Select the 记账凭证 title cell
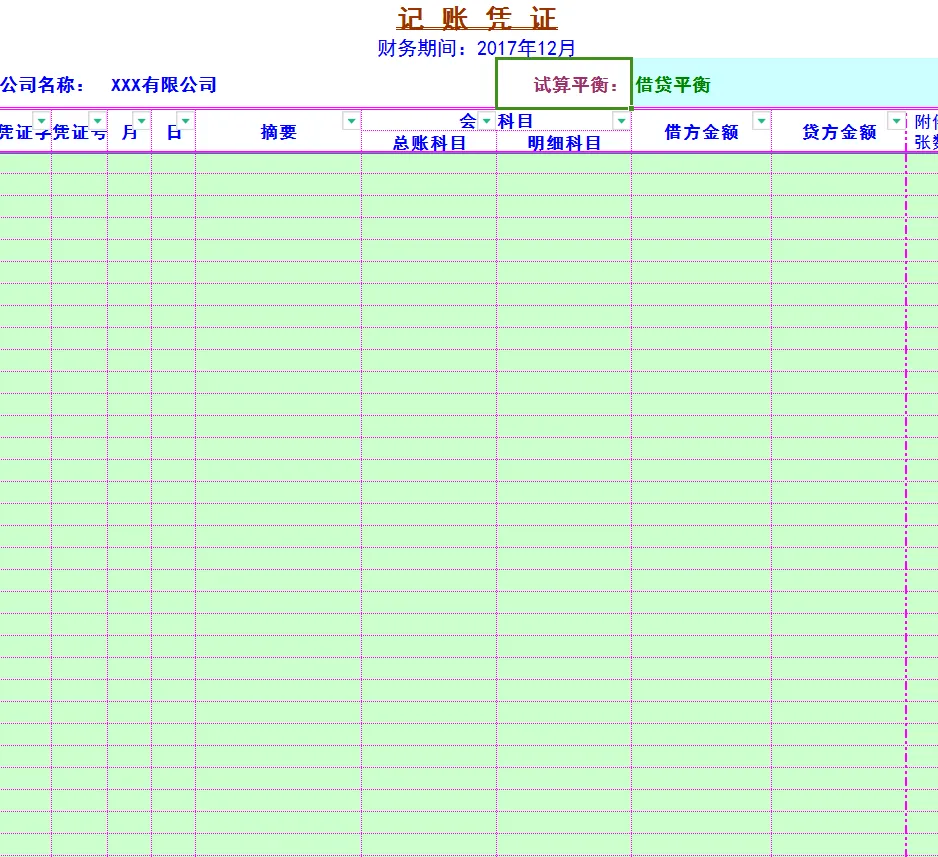The image size is (938, 857). 477,19
